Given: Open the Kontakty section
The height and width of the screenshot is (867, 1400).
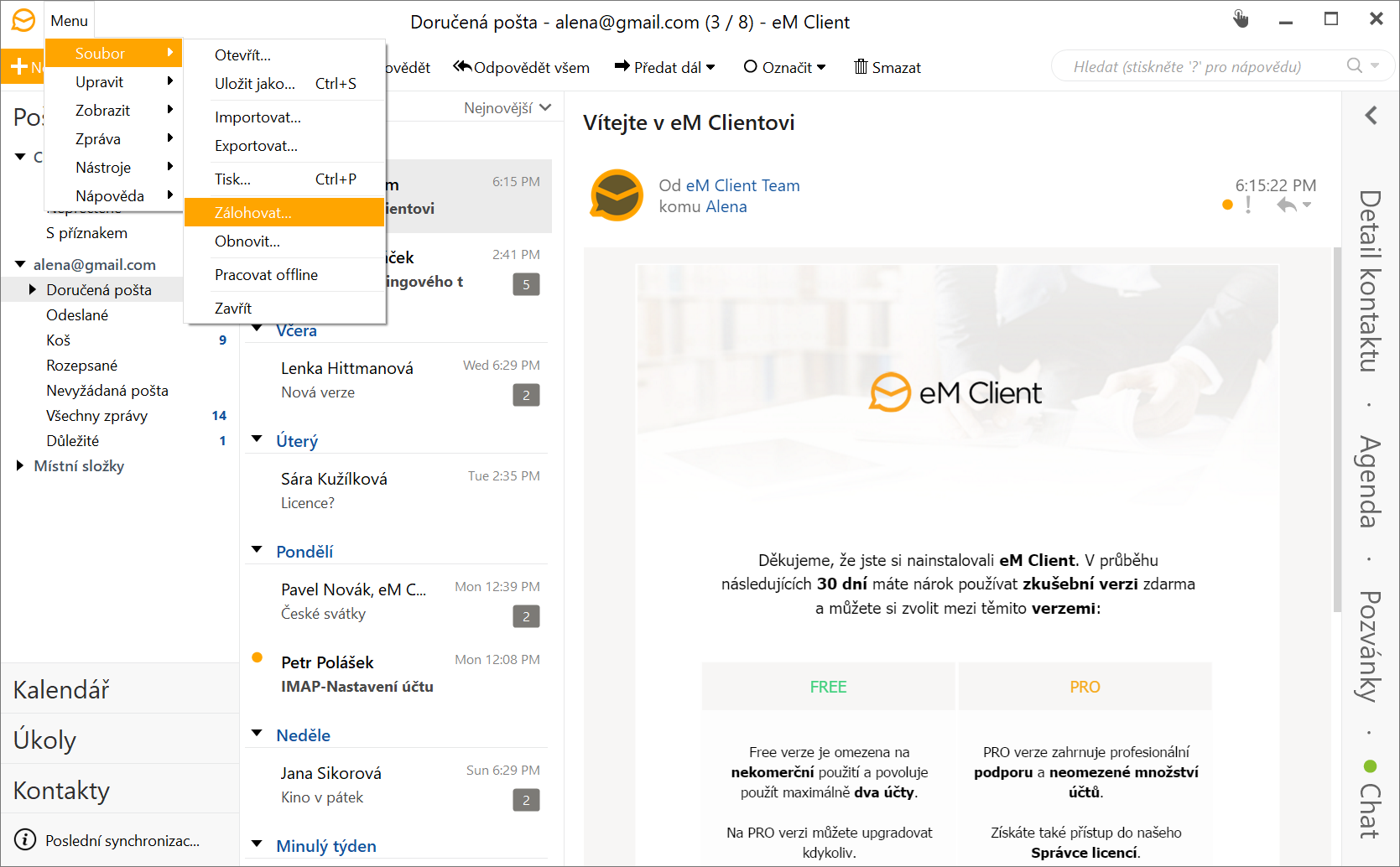Looking at the screenshot, I should [x=120, y=789].
